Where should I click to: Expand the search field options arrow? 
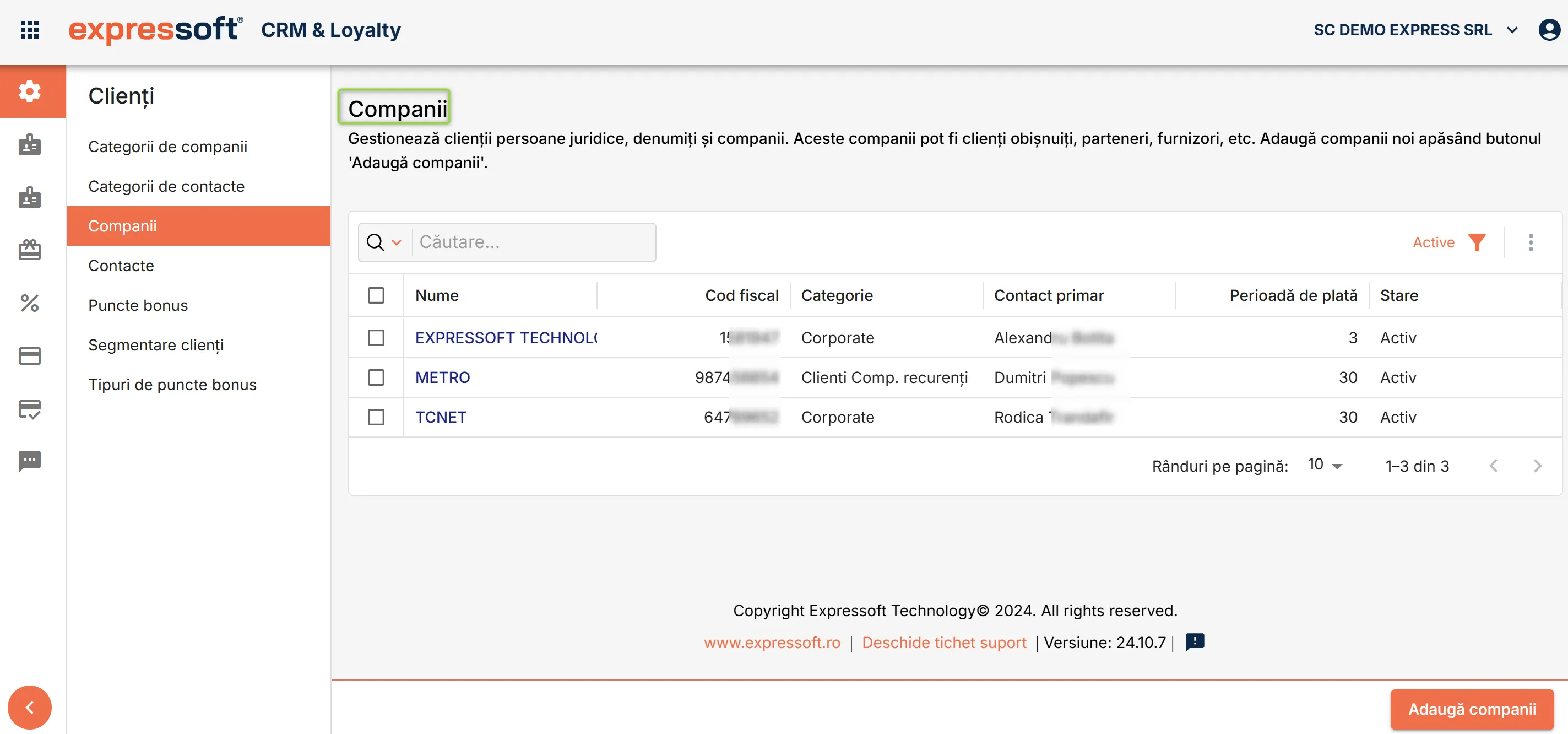pyautogui.click(x=397, y=242)
